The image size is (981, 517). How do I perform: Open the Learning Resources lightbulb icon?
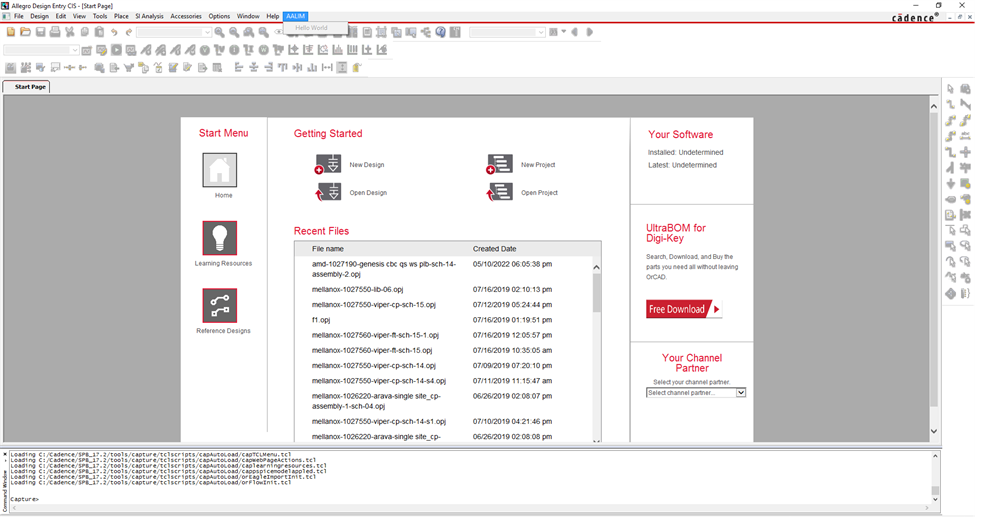pos(219,238)
